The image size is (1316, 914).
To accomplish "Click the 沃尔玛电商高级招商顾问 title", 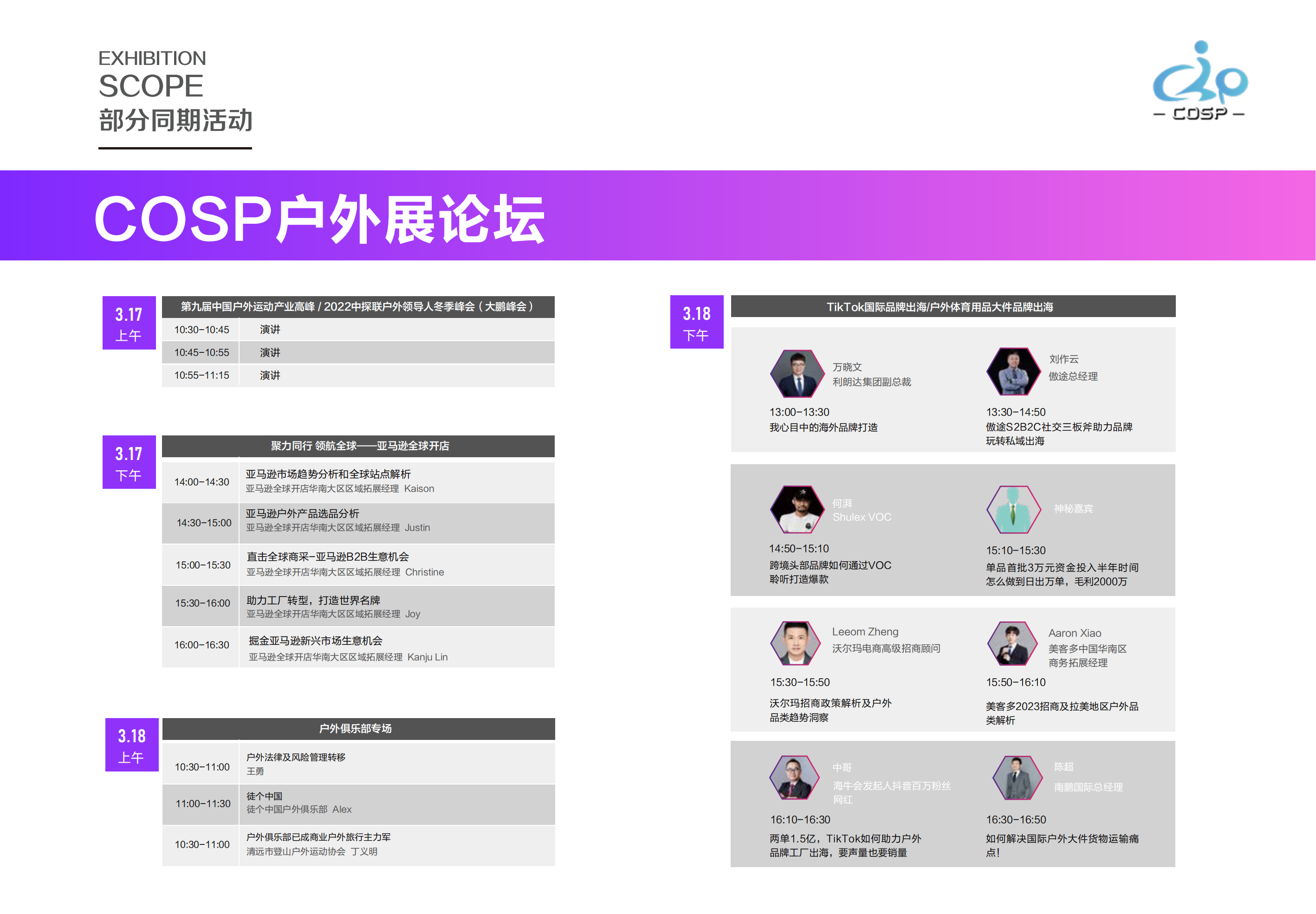I will click(x=886, y=648).
